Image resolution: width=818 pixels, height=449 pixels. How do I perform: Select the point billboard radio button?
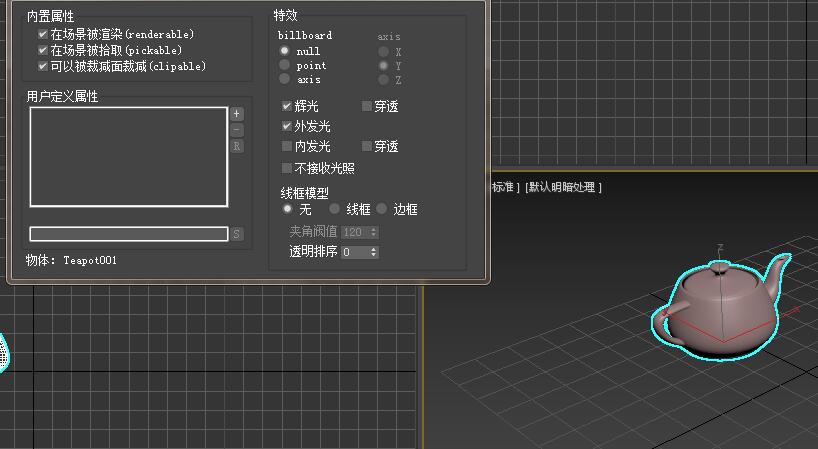click(285, 65)
